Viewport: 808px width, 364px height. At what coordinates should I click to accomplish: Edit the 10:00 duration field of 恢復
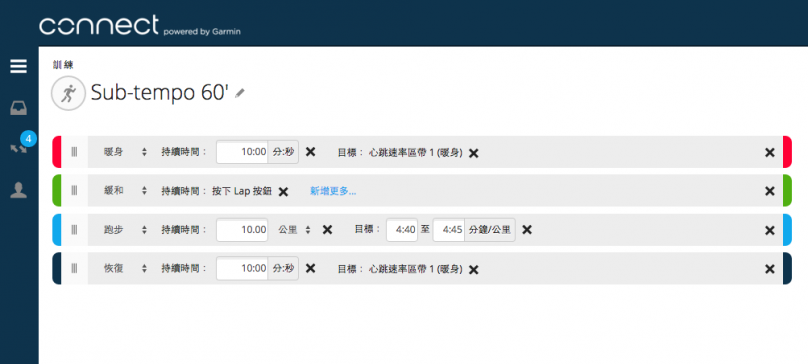click(242, 268)
